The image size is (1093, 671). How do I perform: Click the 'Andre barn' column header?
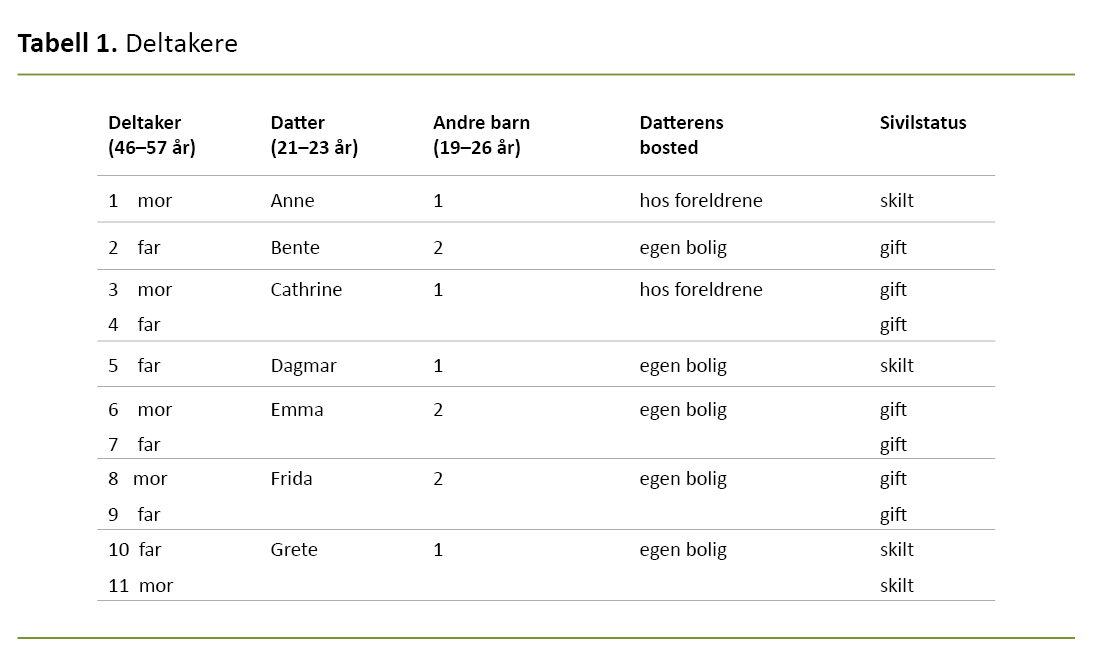click(481, 135)
